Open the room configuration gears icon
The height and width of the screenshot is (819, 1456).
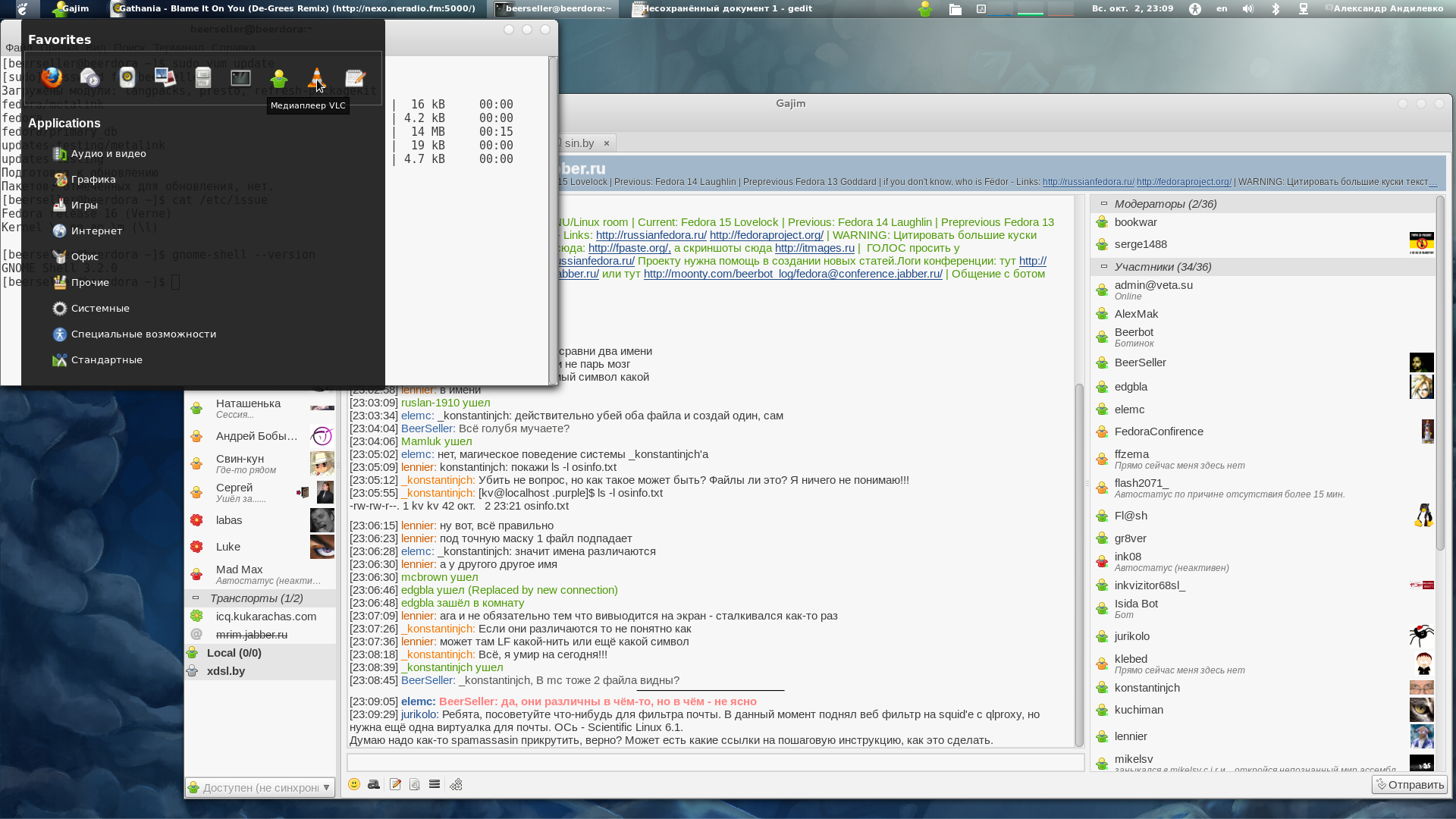[x=456, y=784]
